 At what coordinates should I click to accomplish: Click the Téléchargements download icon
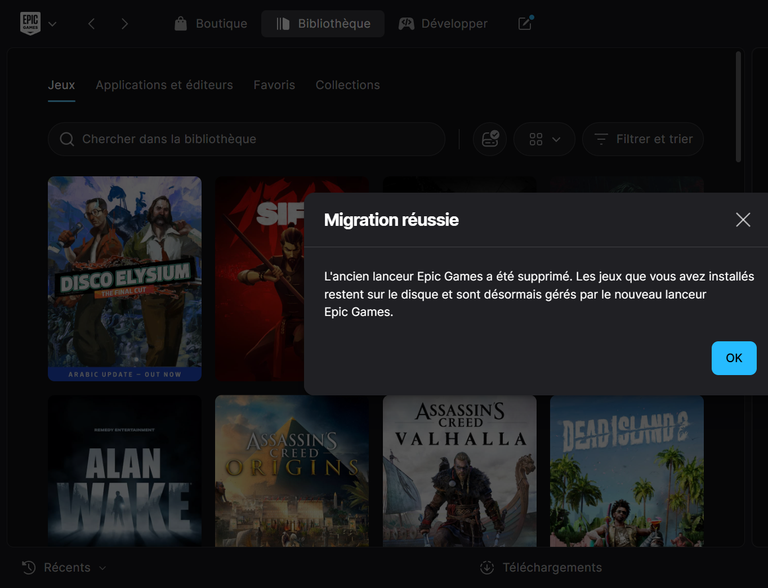(x=487, y=567)
